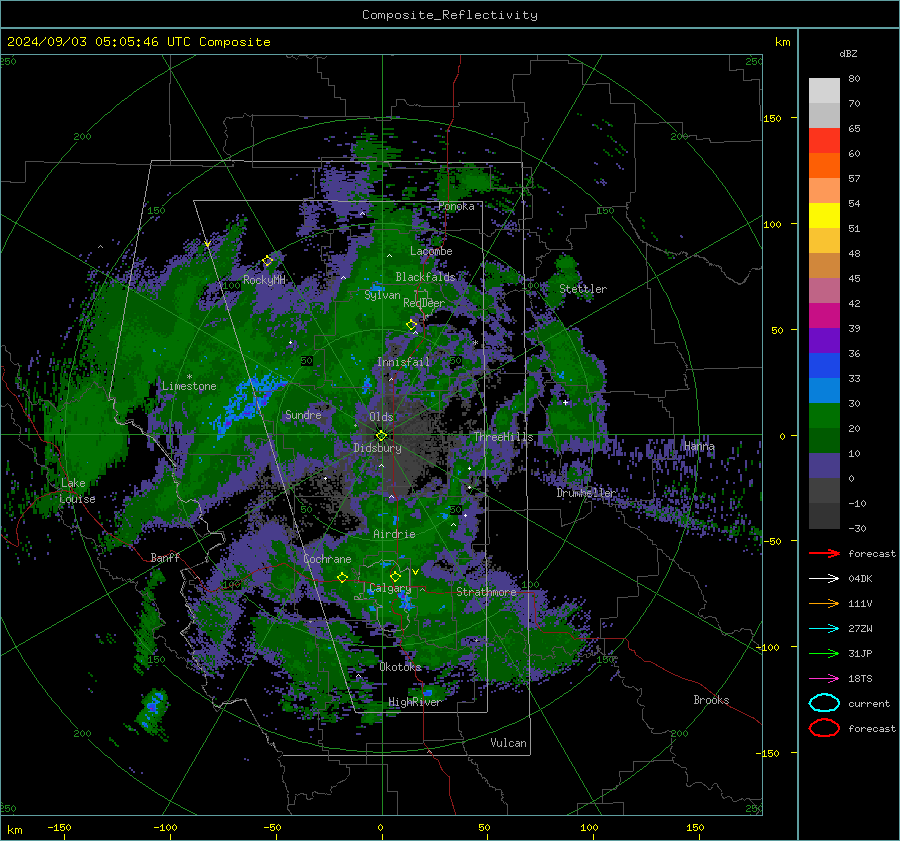The image size is (900, 841).
Task: Select the HighRiver city label
Action: (414, 702)
